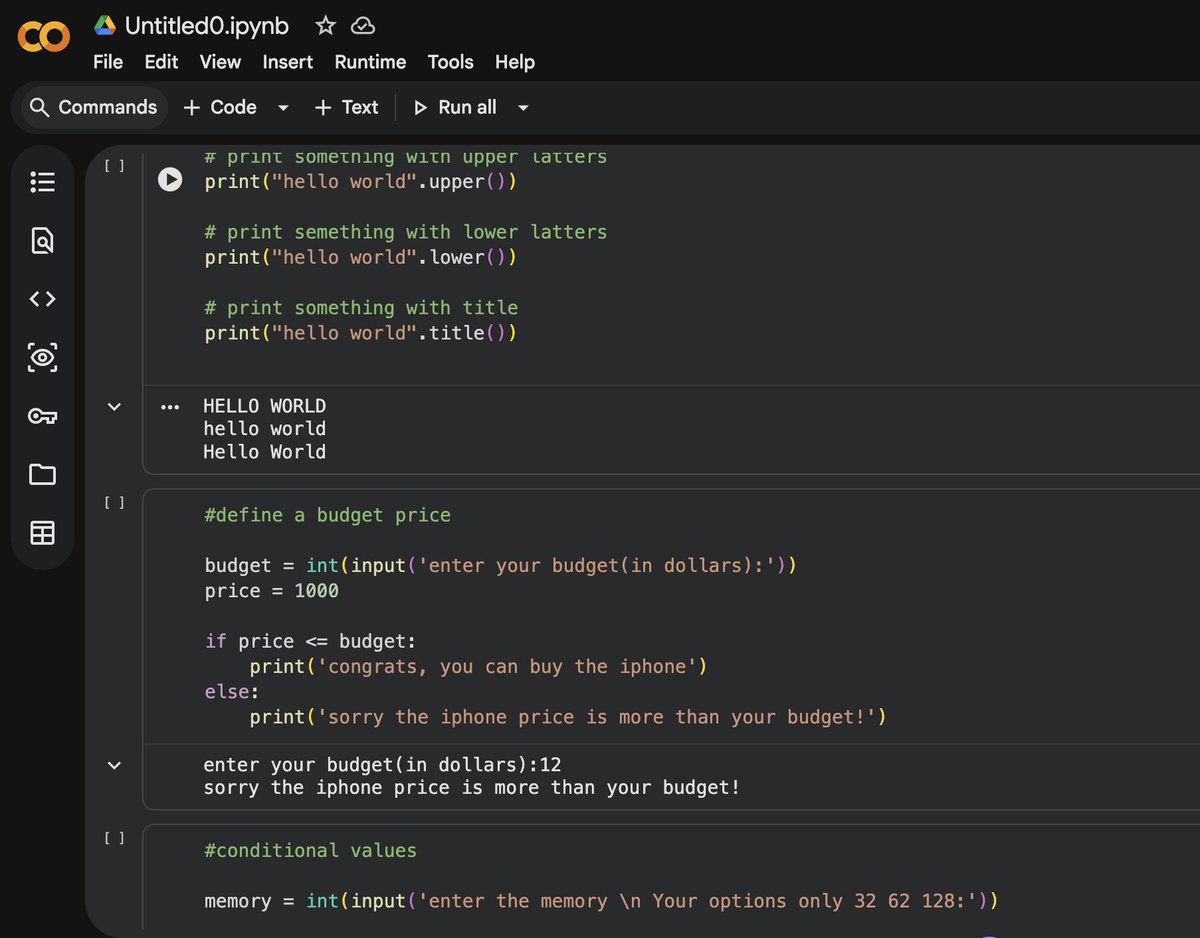
Task: Click the comment '# print something with title'
Action: 361,308
